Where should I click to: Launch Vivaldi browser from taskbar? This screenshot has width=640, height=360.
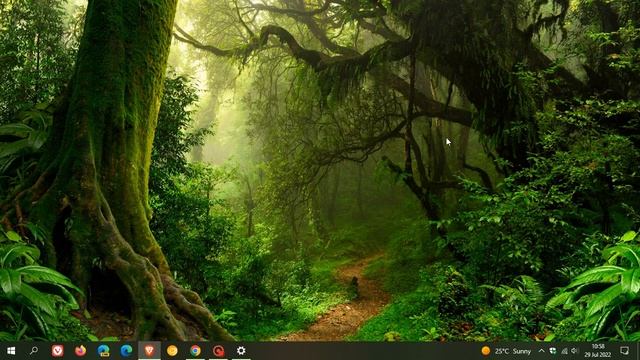click(x=58, y=351)
